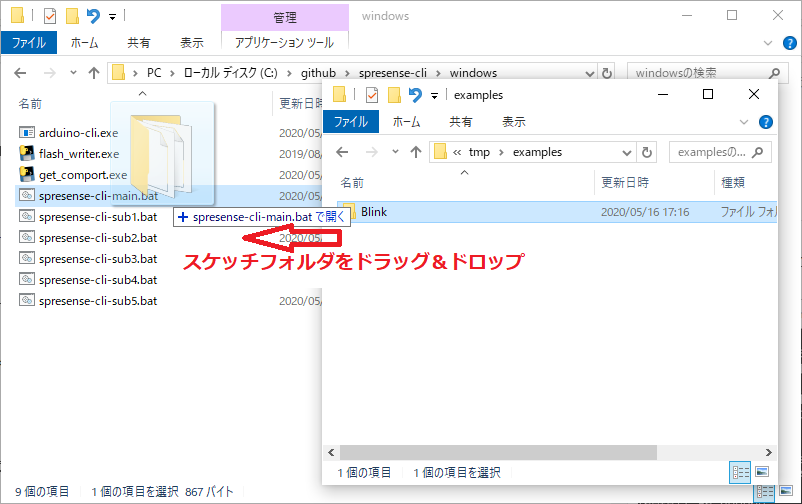The image size is (802, 504).
Task: Open recent locations dropdown in the examples window
Action: tap(395, 151)
